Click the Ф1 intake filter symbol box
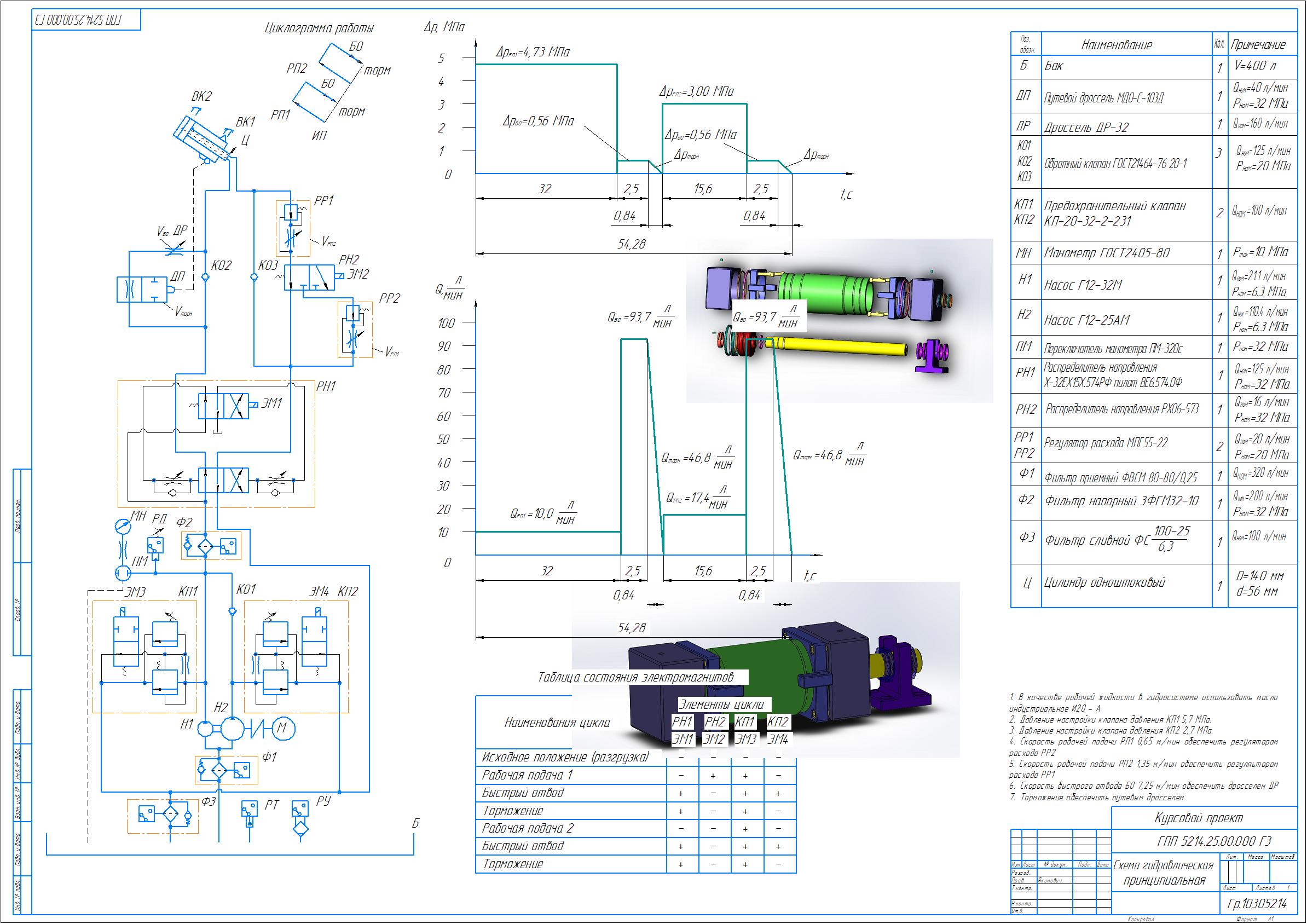 [x=226, y=770]
